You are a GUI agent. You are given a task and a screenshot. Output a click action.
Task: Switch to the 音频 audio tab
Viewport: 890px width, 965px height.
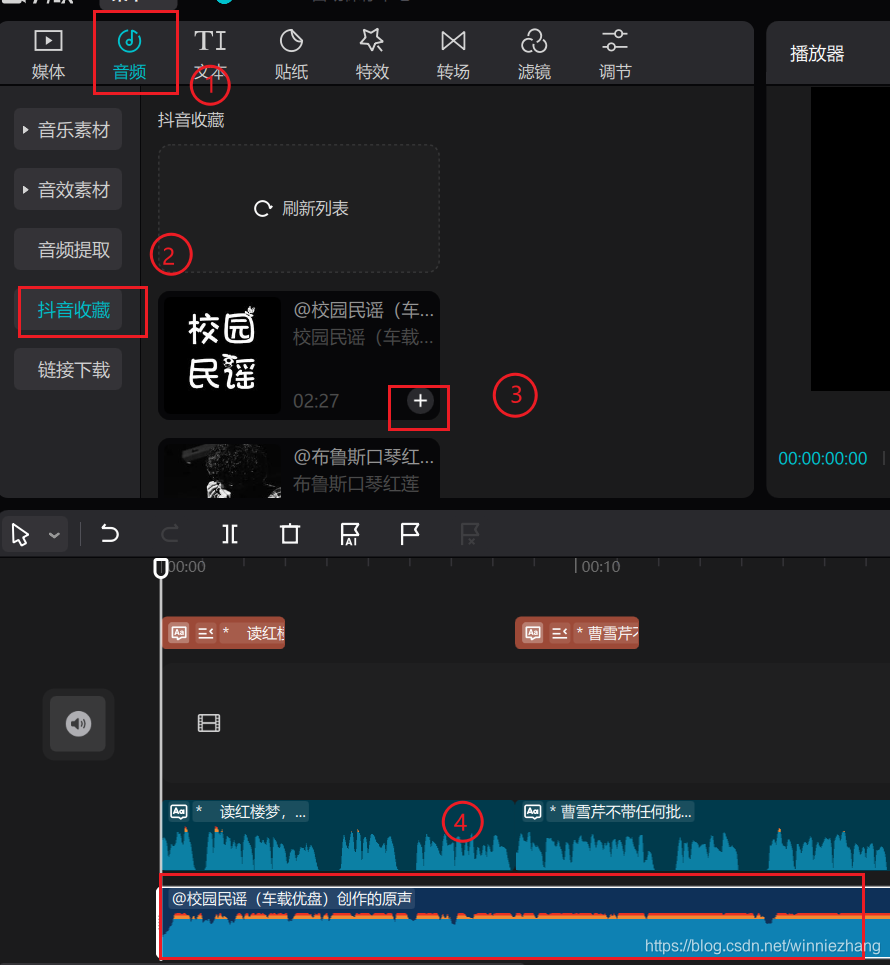tap(129, 55)
